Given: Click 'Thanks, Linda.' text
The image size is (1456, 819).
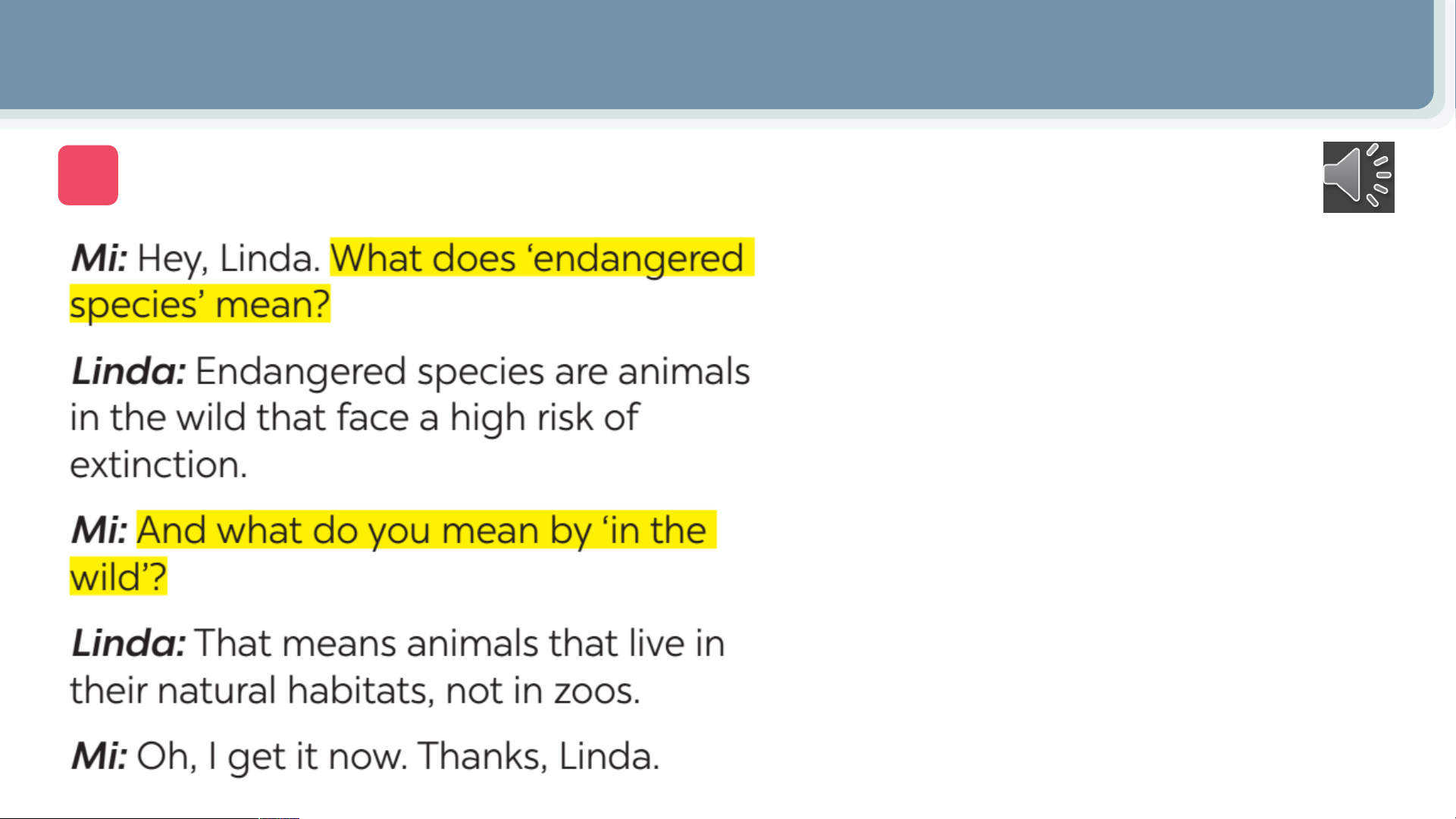Looking at the screenshot, I should coord(539,756).
